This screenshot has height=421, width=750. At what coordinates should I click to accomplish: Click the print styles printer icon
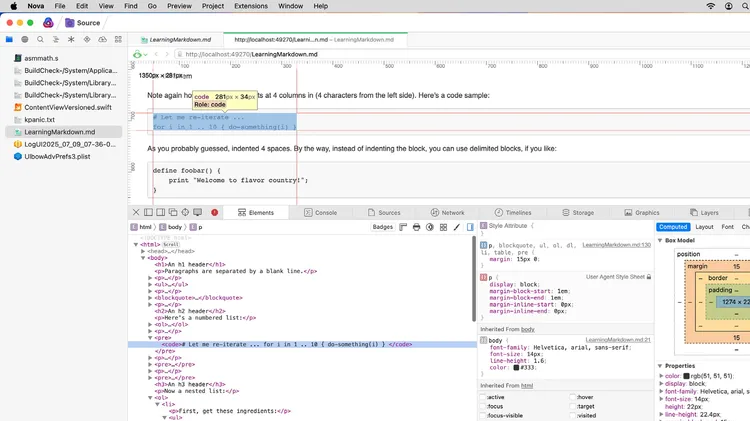(x=417, y=227)
